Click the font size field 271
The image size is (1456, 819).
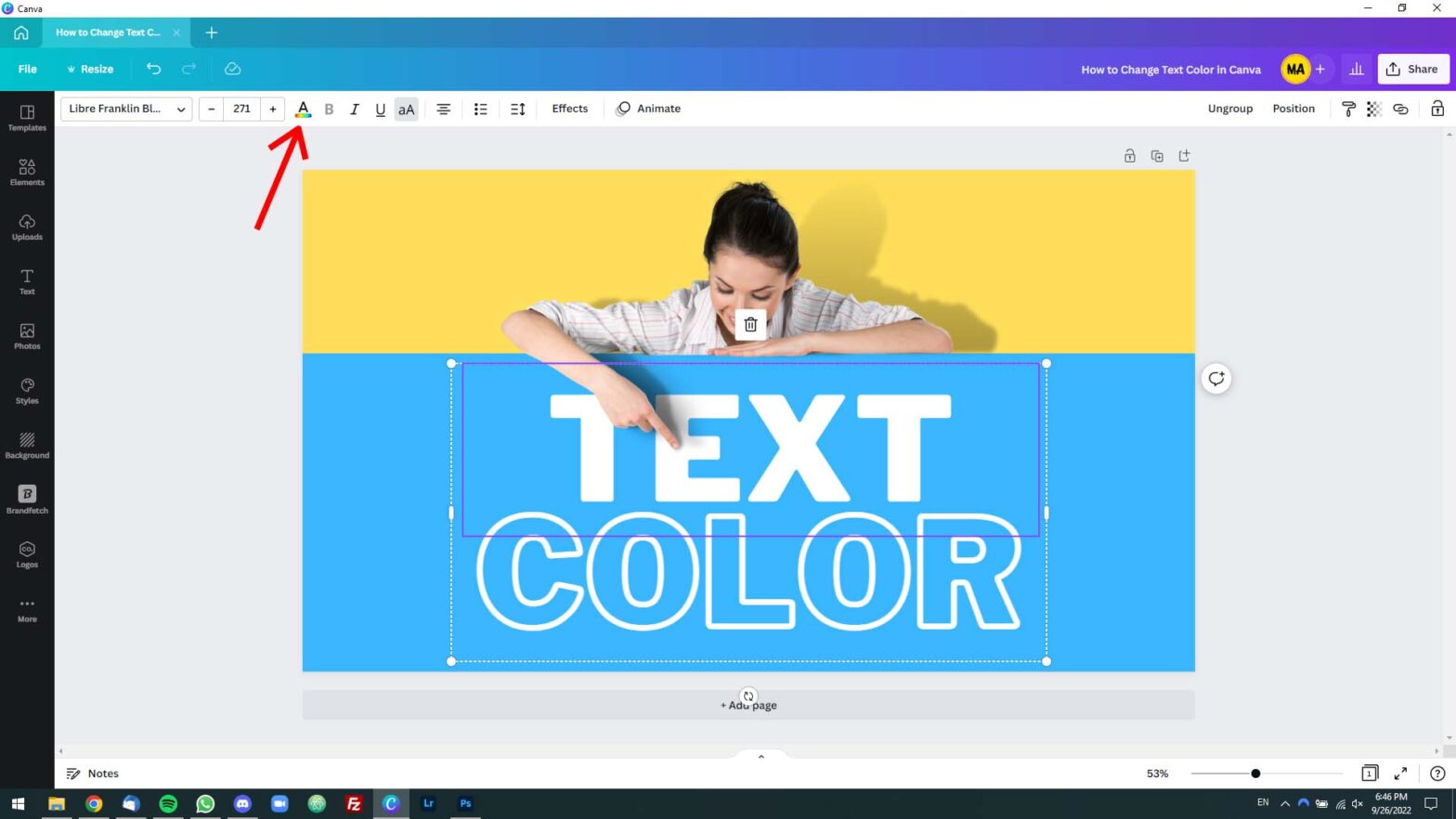[242, 109]
